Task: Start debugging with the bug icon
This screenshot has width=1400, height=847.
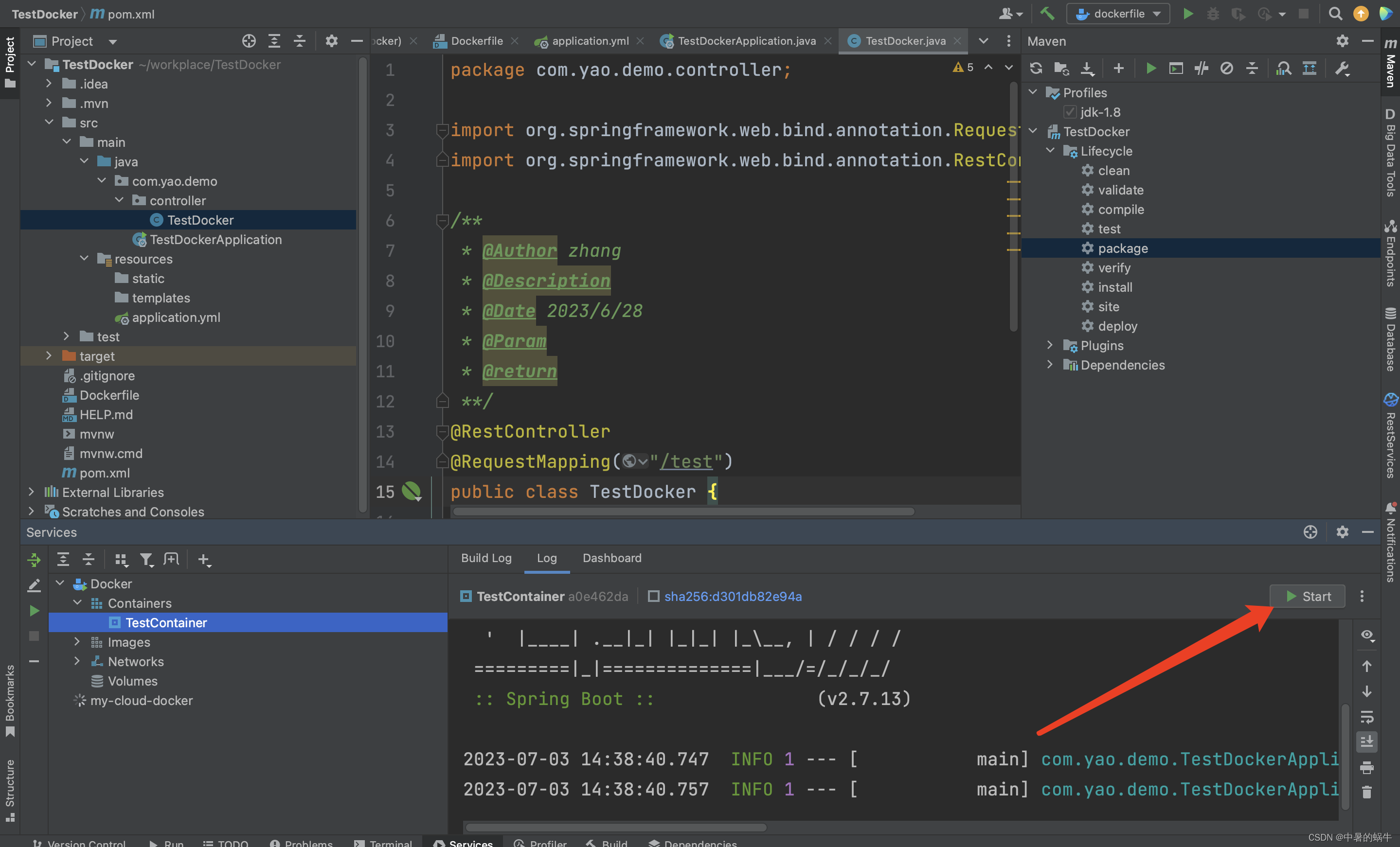Action: (1213, 13)
